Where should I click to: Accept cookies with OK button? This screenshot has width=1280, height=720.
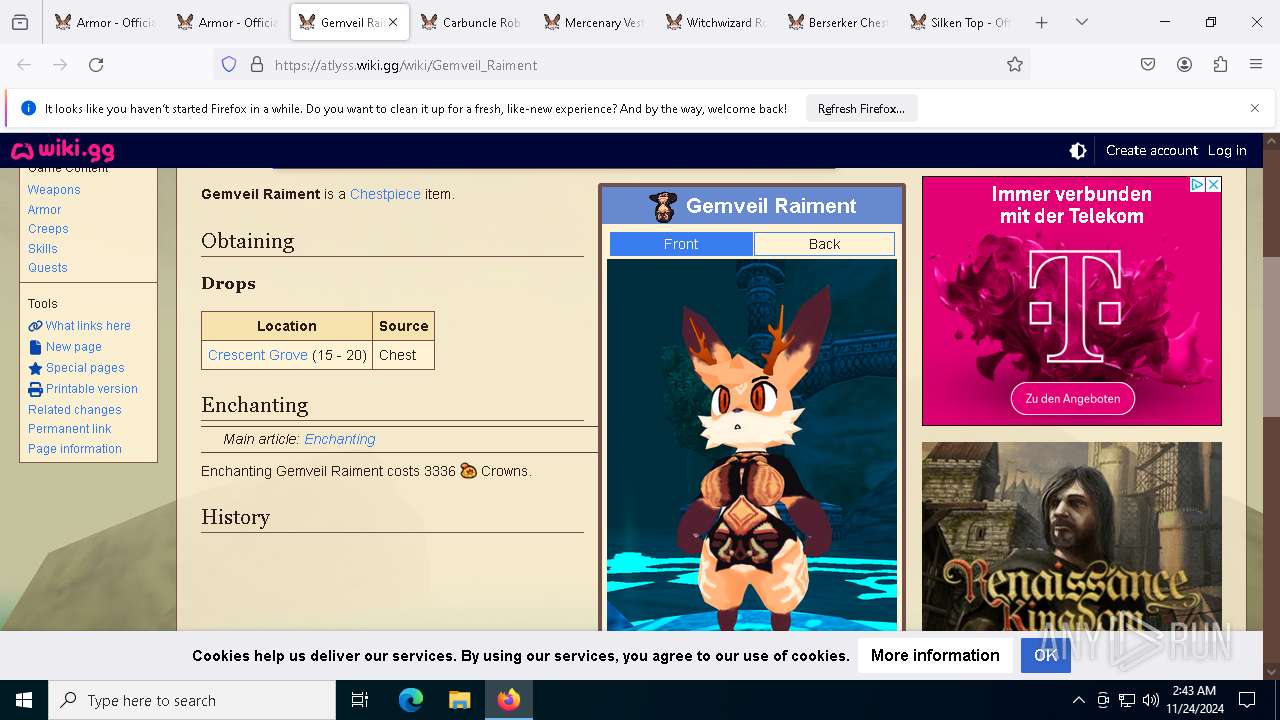click(1045, 656)
